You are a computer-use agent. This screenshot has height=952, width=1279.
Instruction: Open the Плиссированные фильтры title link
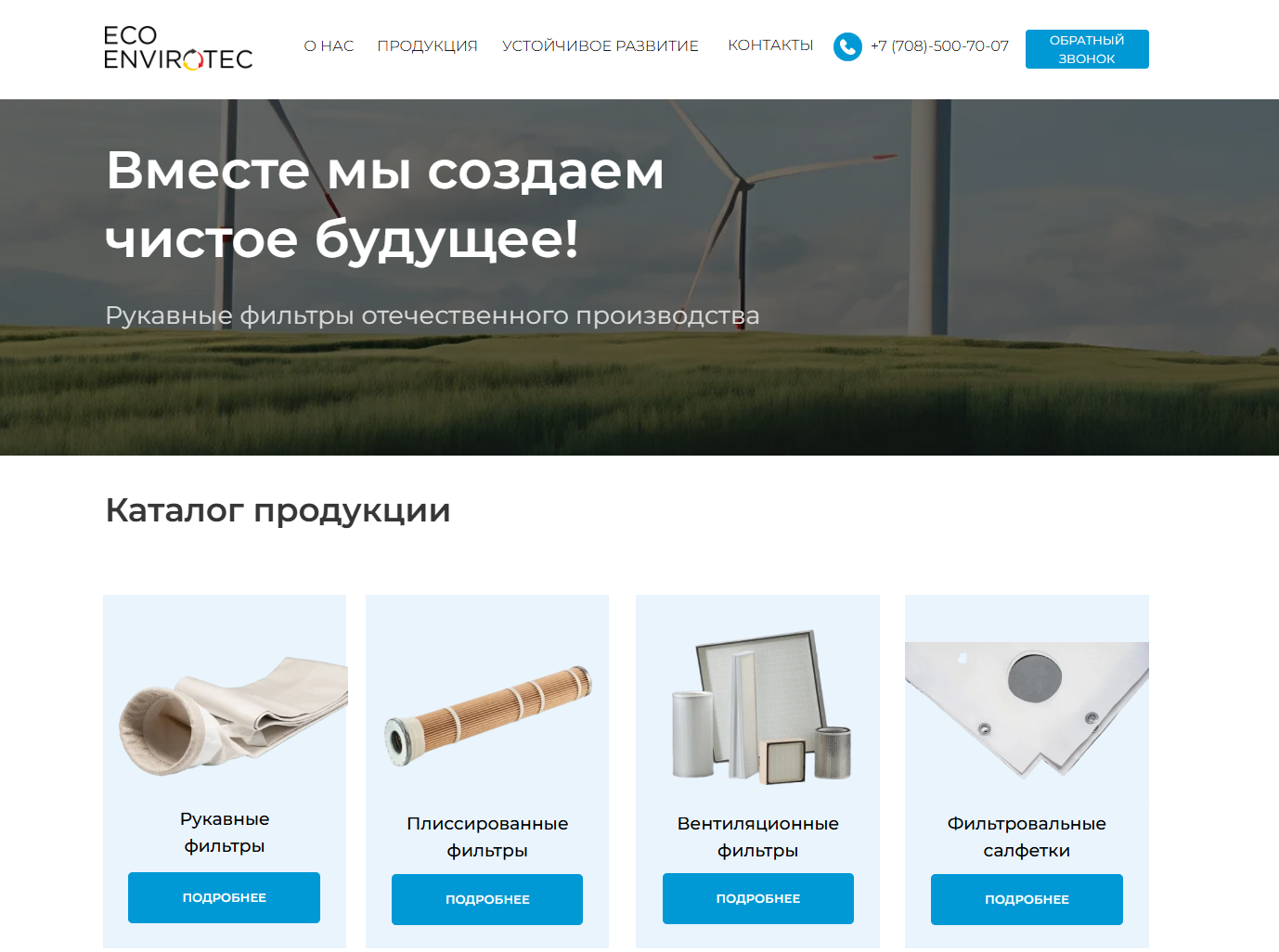[487, 837]
